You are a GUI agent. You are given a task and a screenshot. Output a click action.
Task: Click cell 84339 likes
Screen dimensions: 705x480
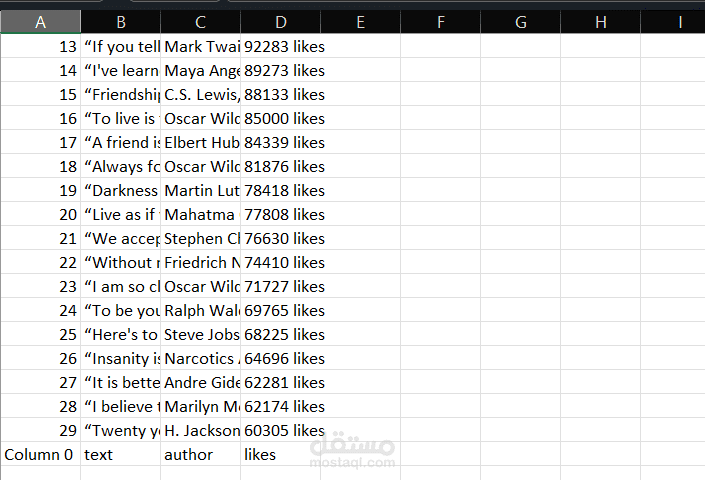tap(281, 142)
